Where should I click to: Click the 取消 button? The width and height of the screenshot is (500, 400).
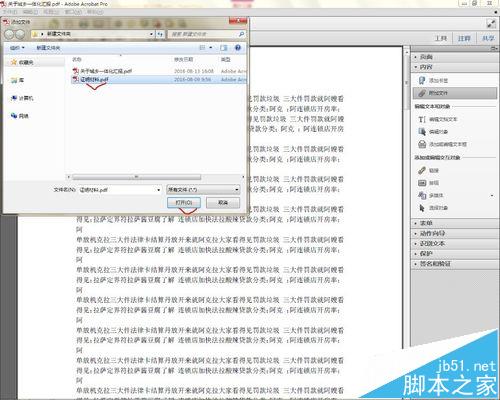(x=223, y=203)
